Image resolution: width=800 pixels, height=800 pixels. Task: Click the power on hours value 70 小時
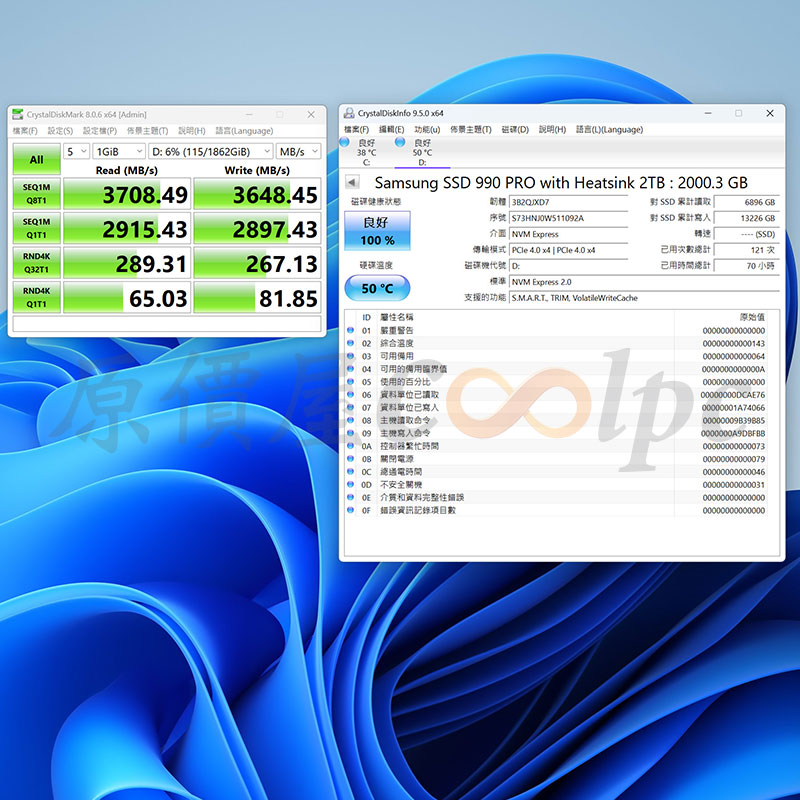[746, 266]
